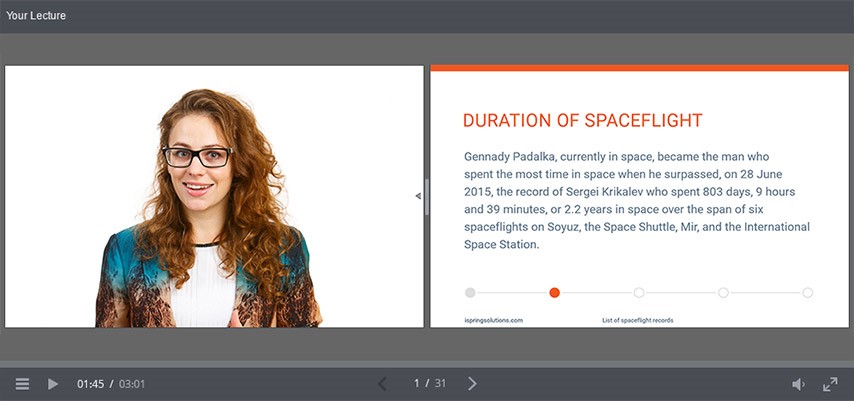Open the List of spaceflight records link
The width and height of the screenshot is (854, 401).
(637, 320)
